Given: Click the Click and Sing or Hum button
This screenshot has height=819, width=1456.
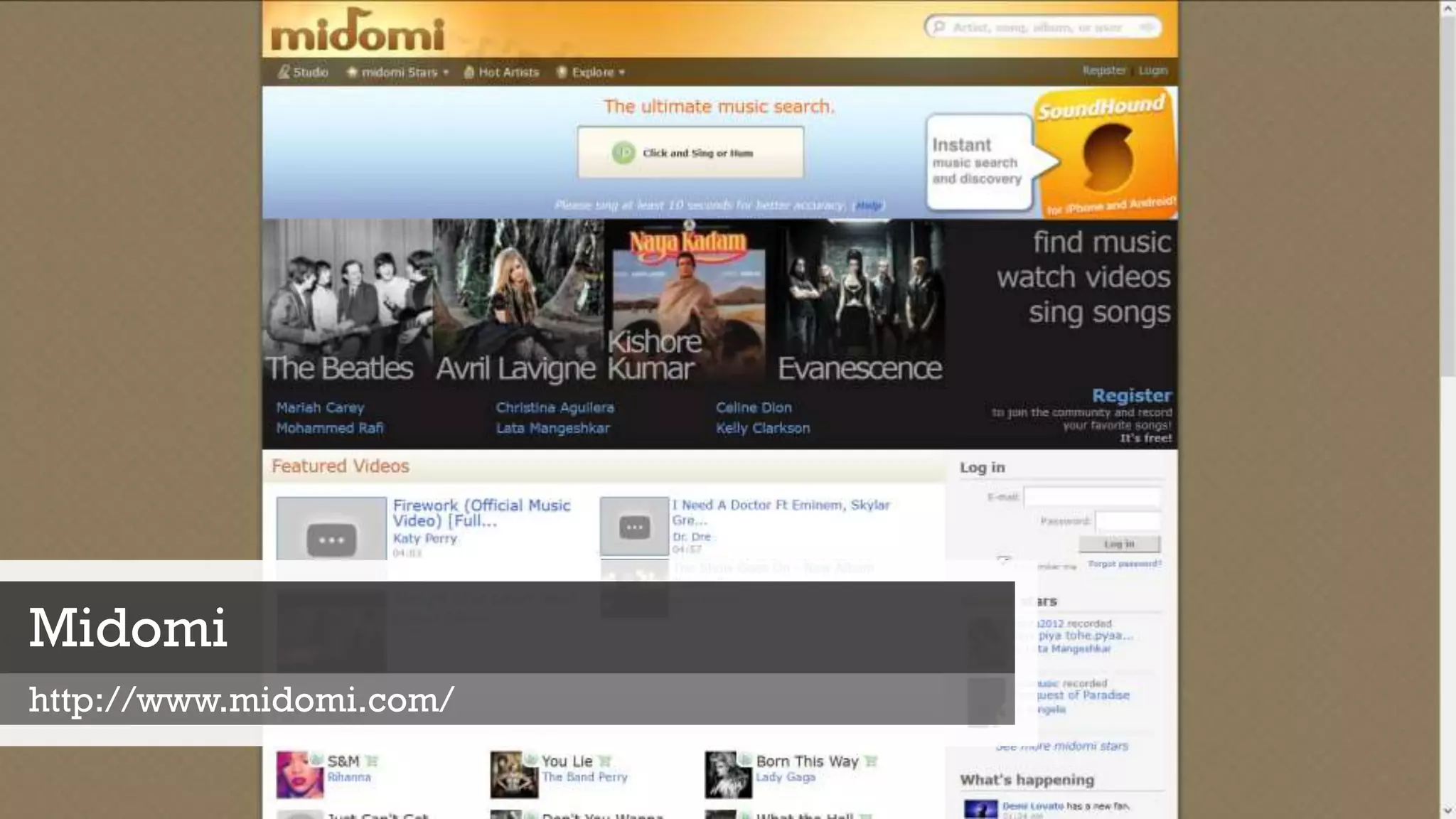Looking at the screenshot, I should 690,152.
